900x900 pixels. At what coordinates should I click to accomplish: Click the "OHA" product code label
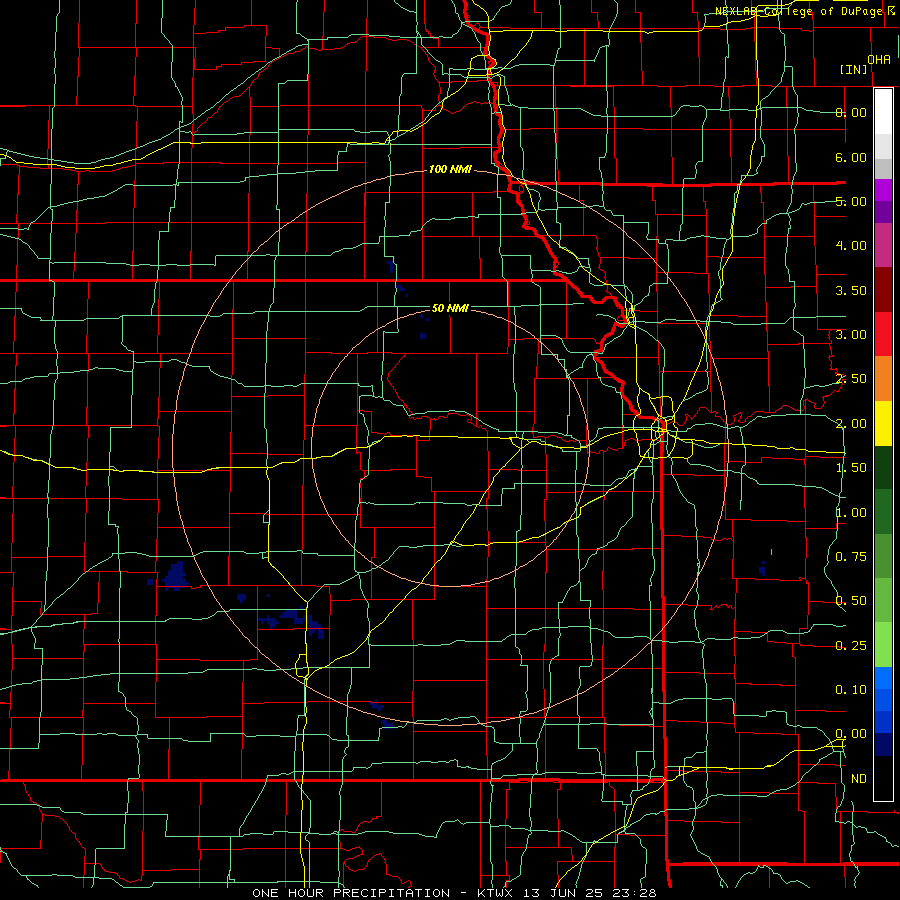(x=879, y=60)
